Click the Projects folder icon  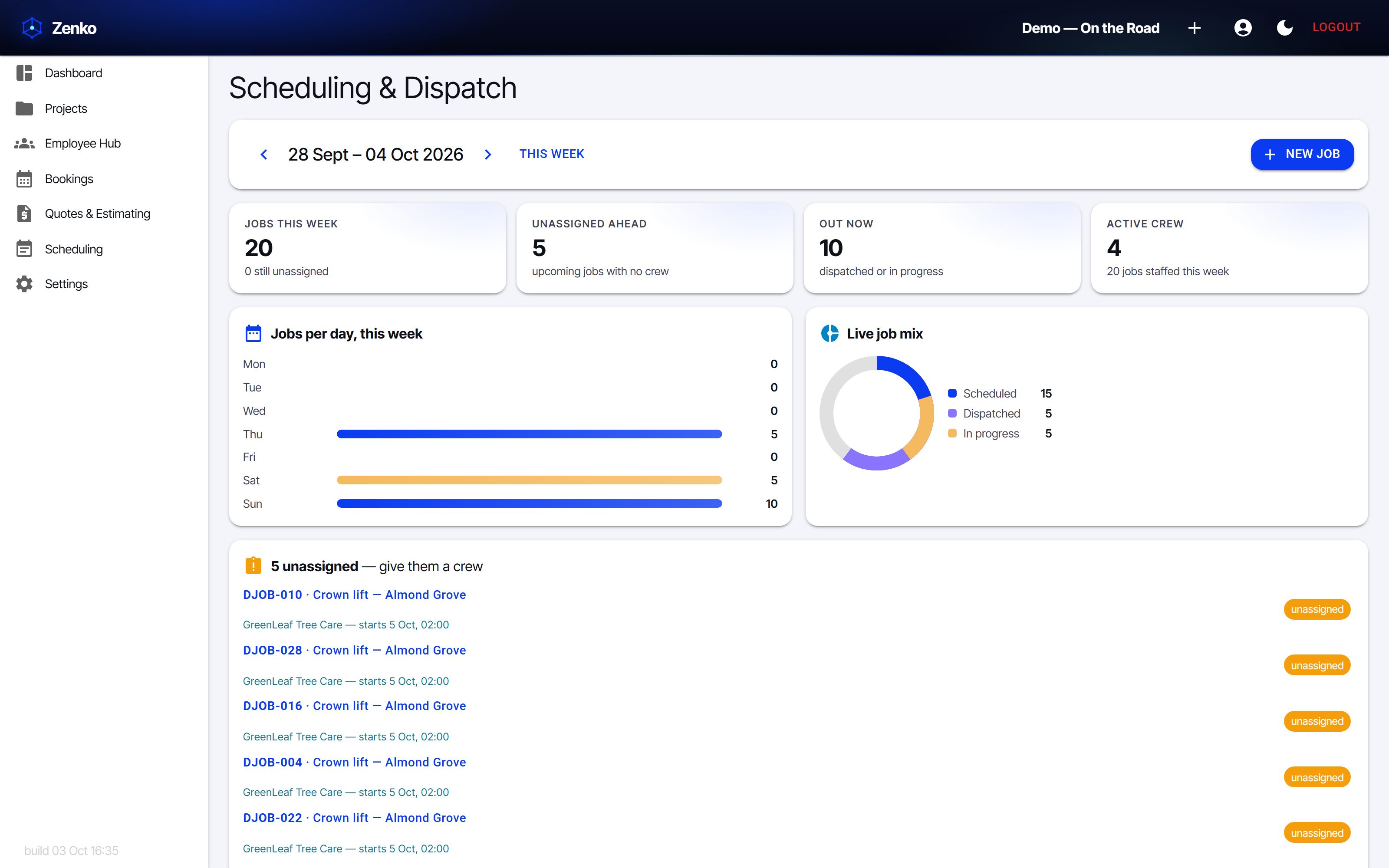click(x=24, y=108)
